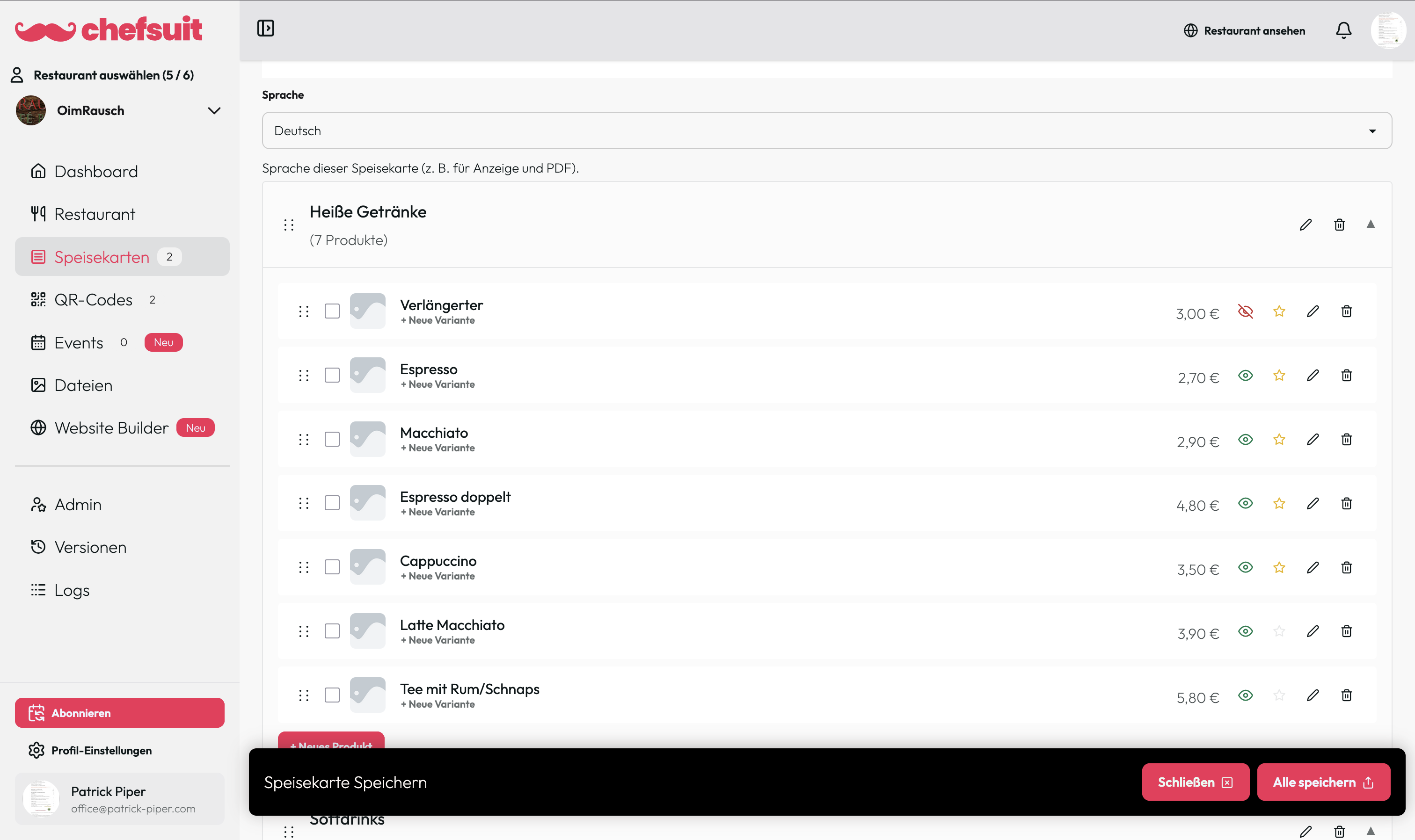Hide the Cappuccino product

pos(1245,567)
